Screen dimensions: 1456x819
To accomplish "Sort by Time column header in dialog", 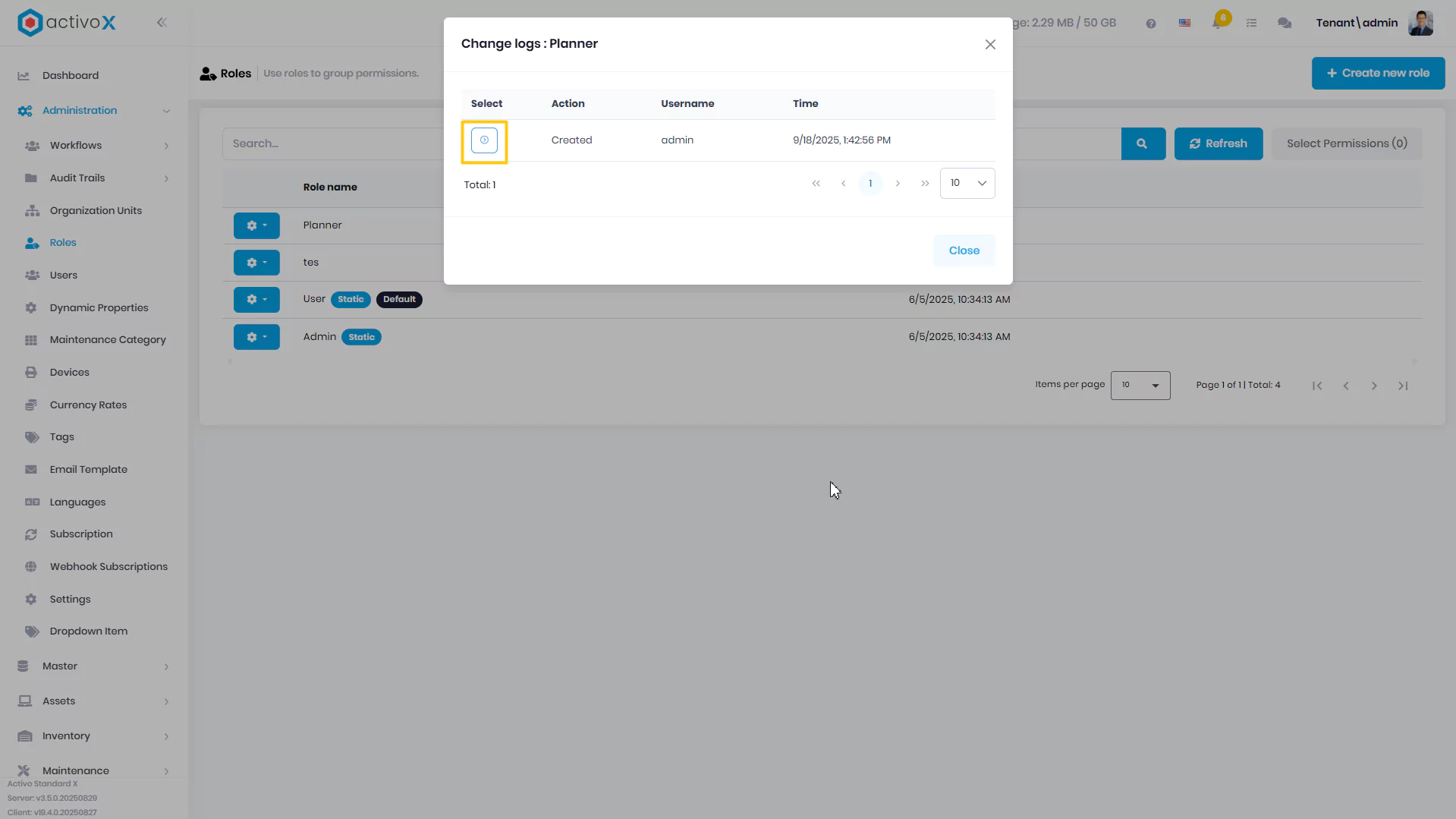I will [x=805, y=104].
